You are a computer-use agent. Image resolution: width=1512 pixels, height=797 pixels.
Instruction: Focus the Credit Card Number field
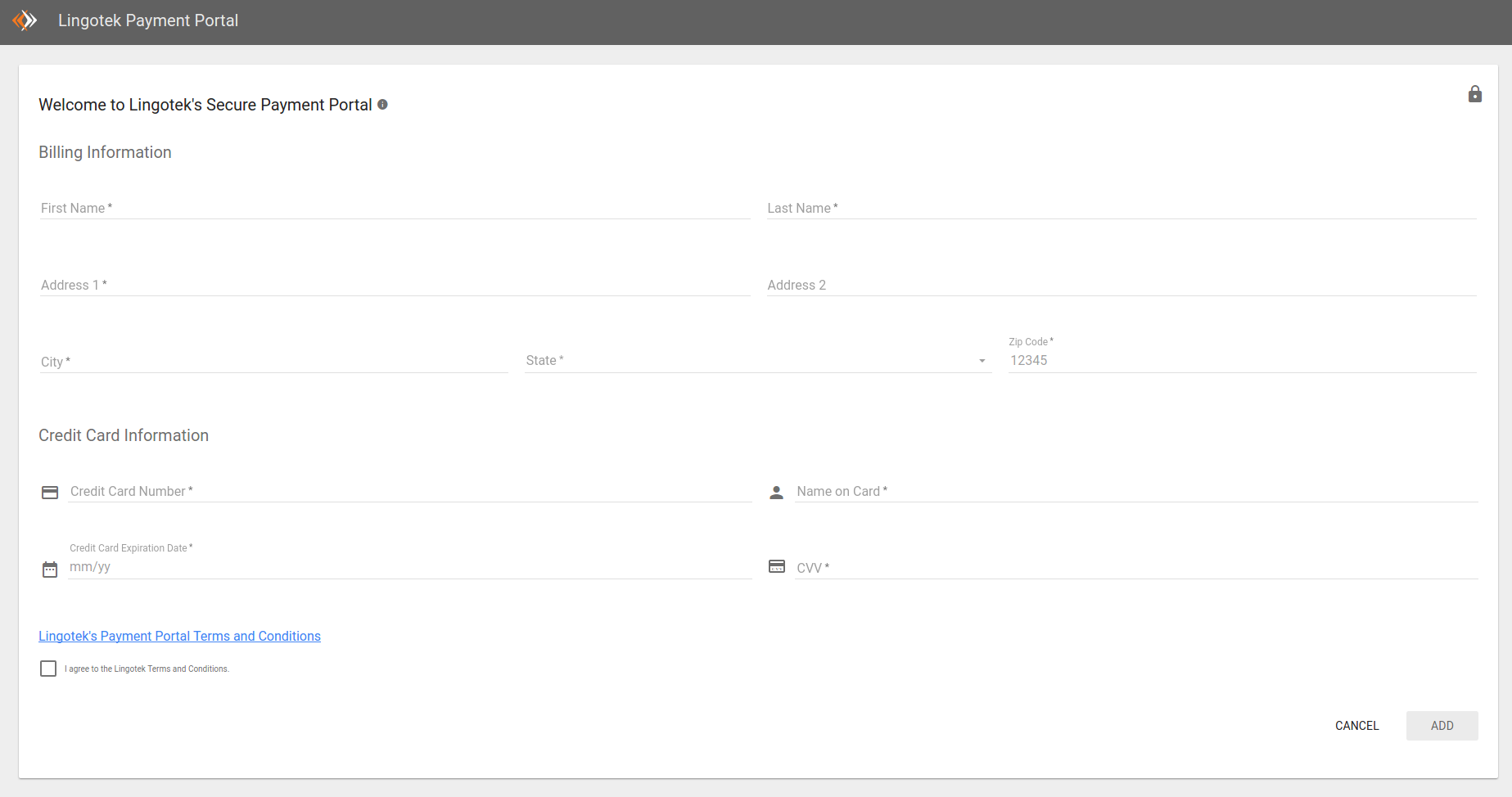409,491
